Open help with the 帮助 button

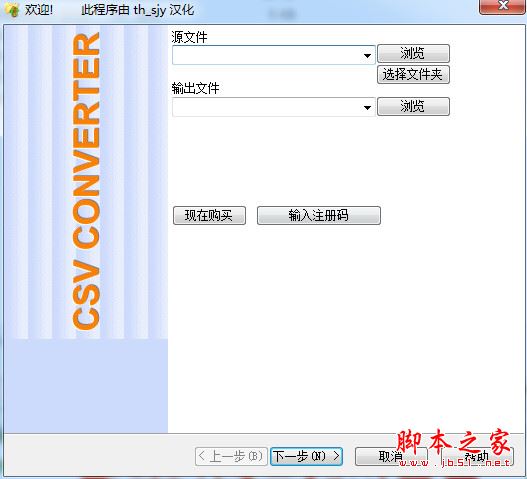477,456
